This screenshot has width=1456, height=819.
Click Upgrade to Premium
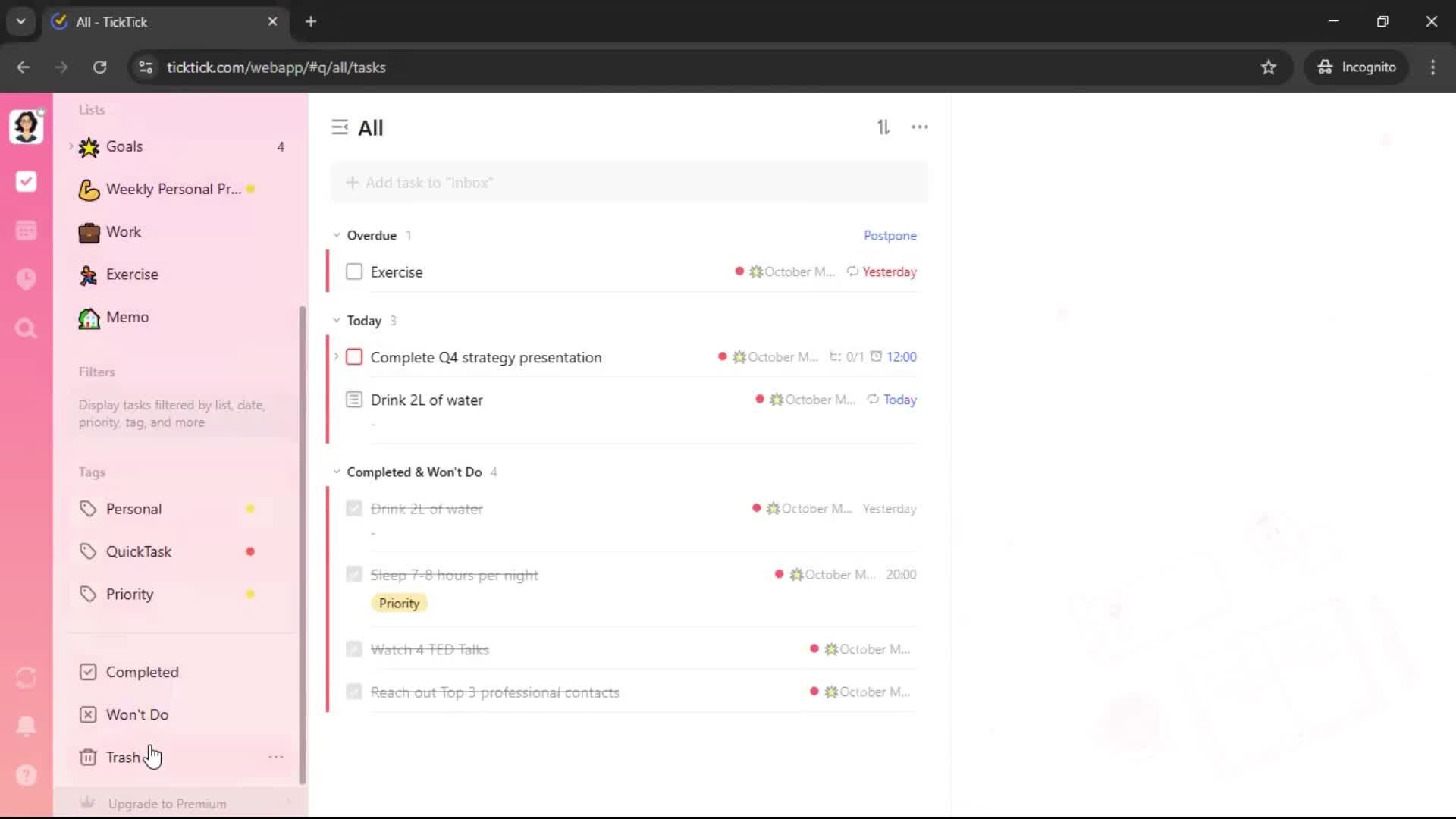[x=167, y=804]
